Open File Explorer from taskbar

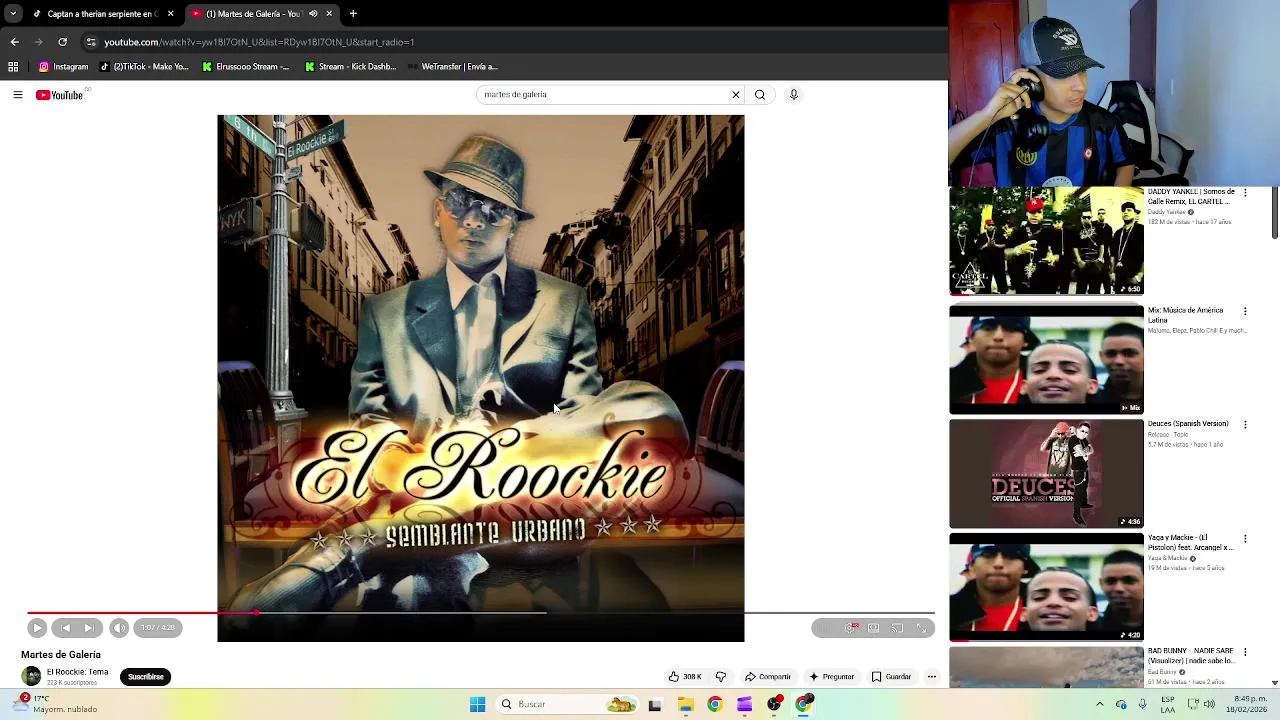click(685, 705)
